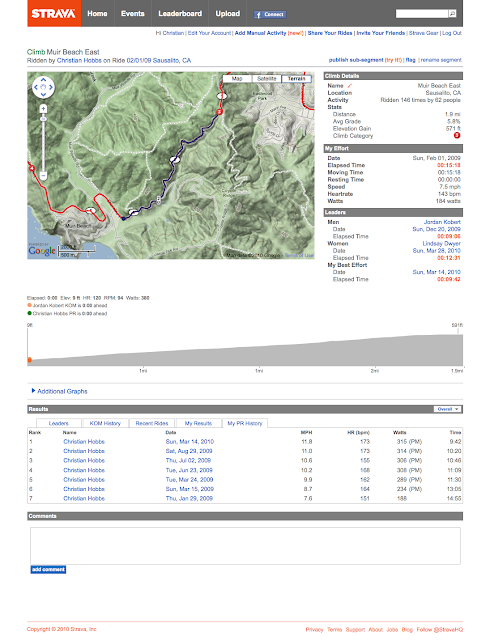Expand Additional Graphs section
The image size is (490, 640).
pos(60,391)
